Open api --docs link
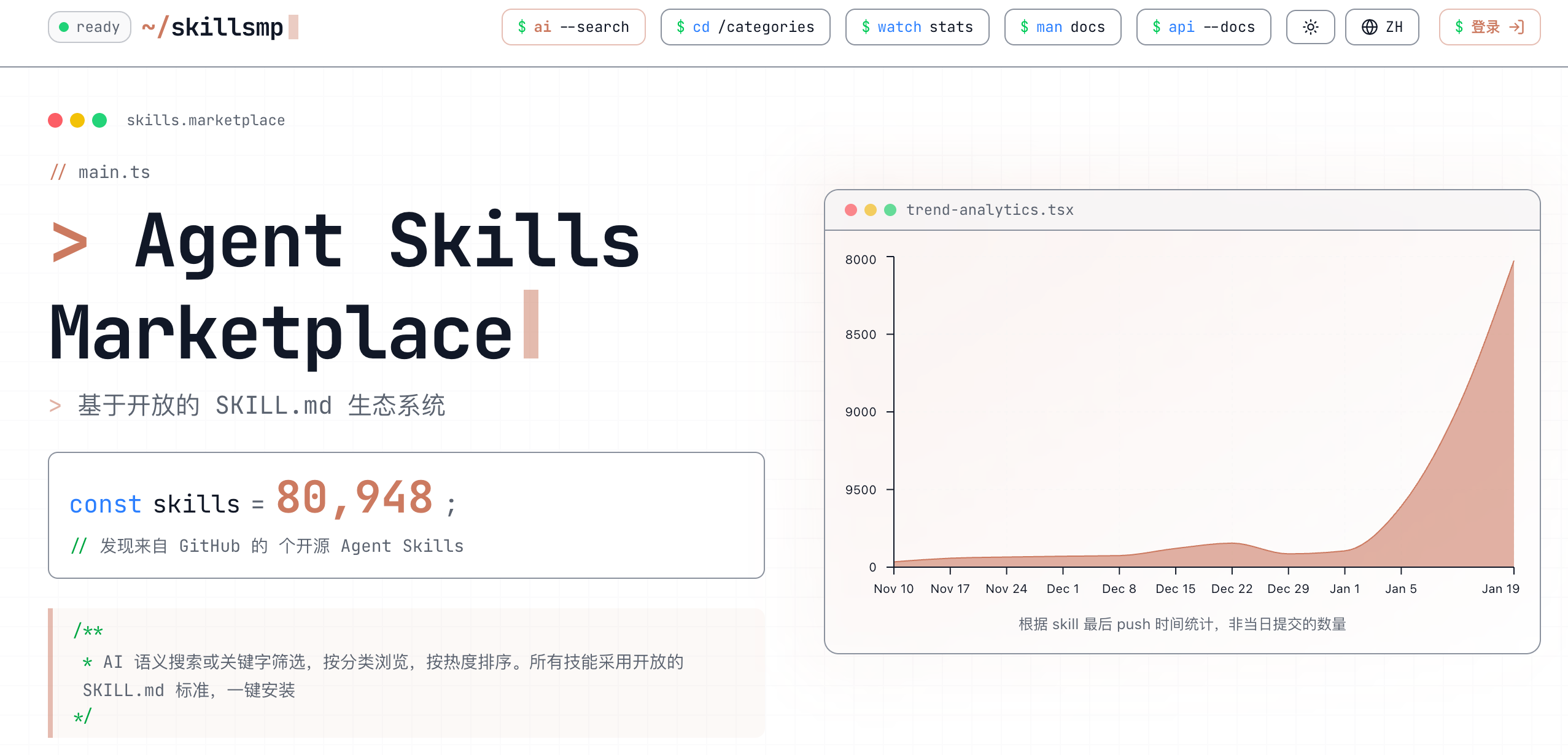This screenshot has width=1568, height=755. coord(1203,27)
